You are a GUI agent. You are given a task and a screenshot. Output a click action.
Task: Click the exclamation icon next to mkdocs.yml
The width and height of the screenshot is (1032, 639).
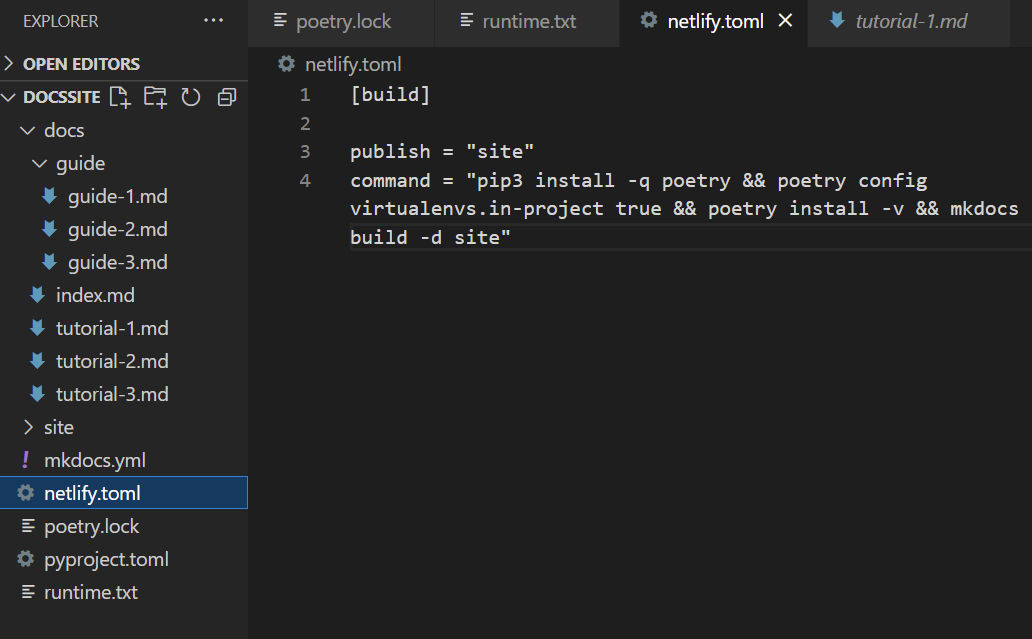click(x=26, y=459)
